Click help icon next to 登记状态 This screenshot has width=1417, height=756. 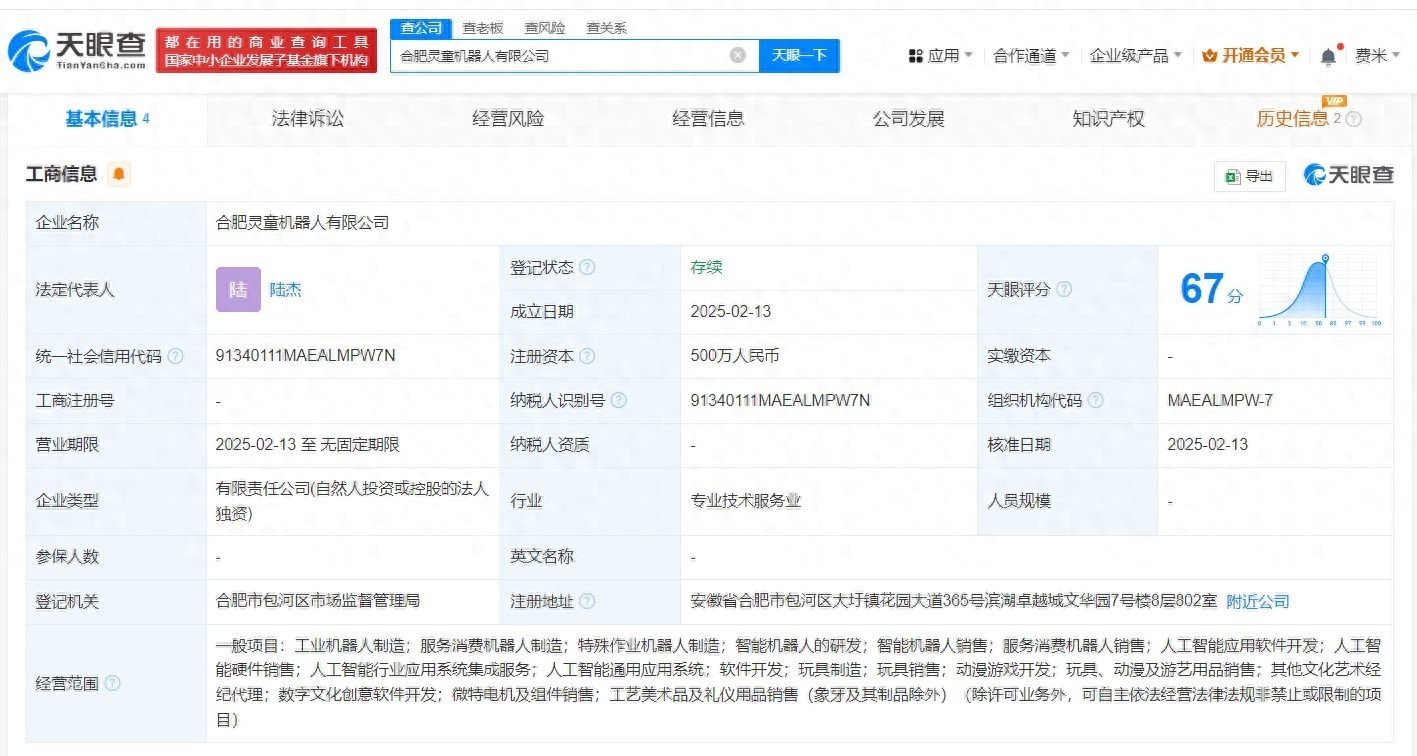coord(588,267)
